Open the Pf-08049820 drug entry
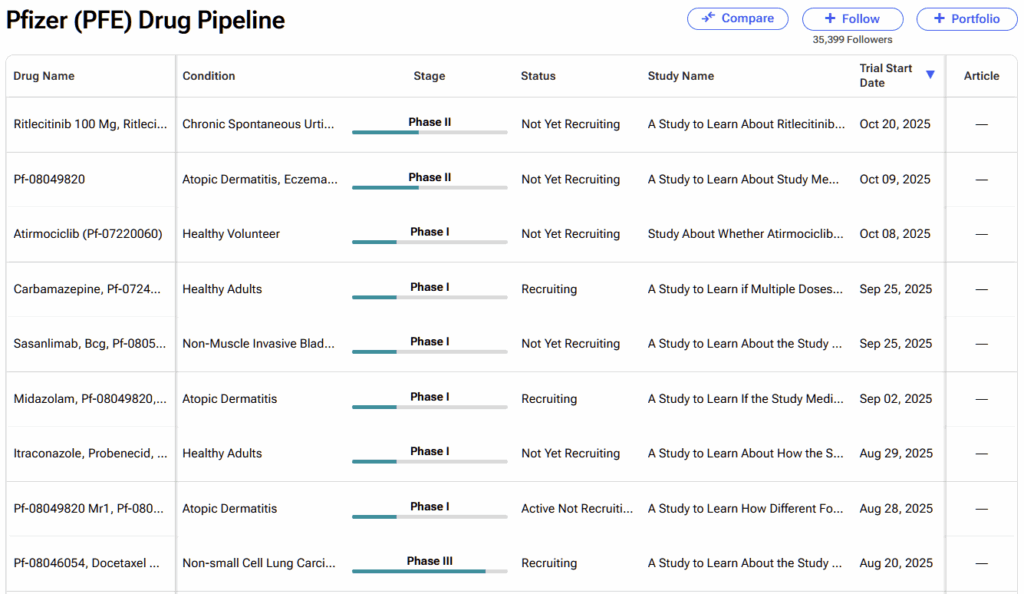Viewport: 1024px width, 594px height. 49,180
